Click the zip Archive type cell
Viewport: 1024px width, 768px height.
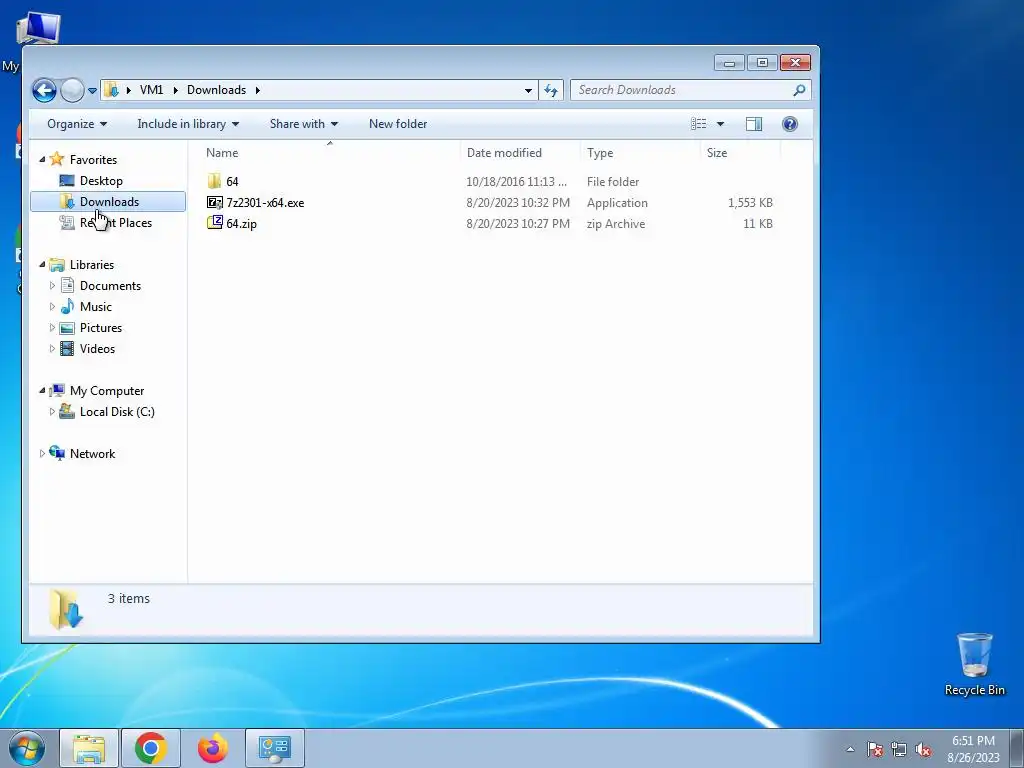616,223
